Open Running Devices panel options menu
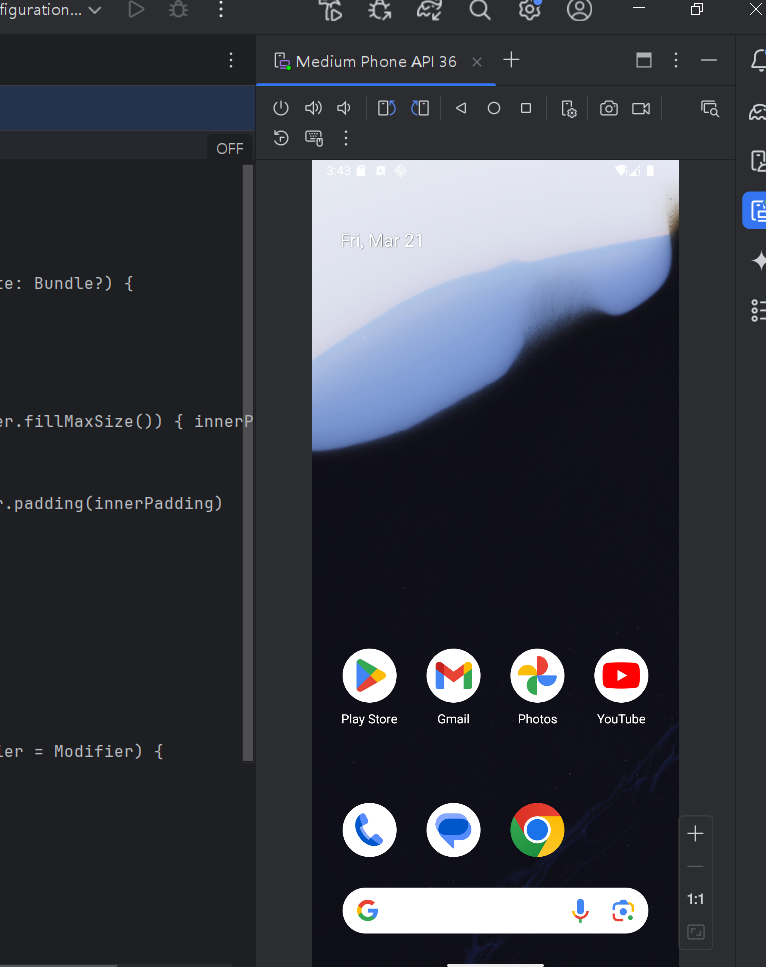This screenshot has width=766, height=967. pos(676,60)
